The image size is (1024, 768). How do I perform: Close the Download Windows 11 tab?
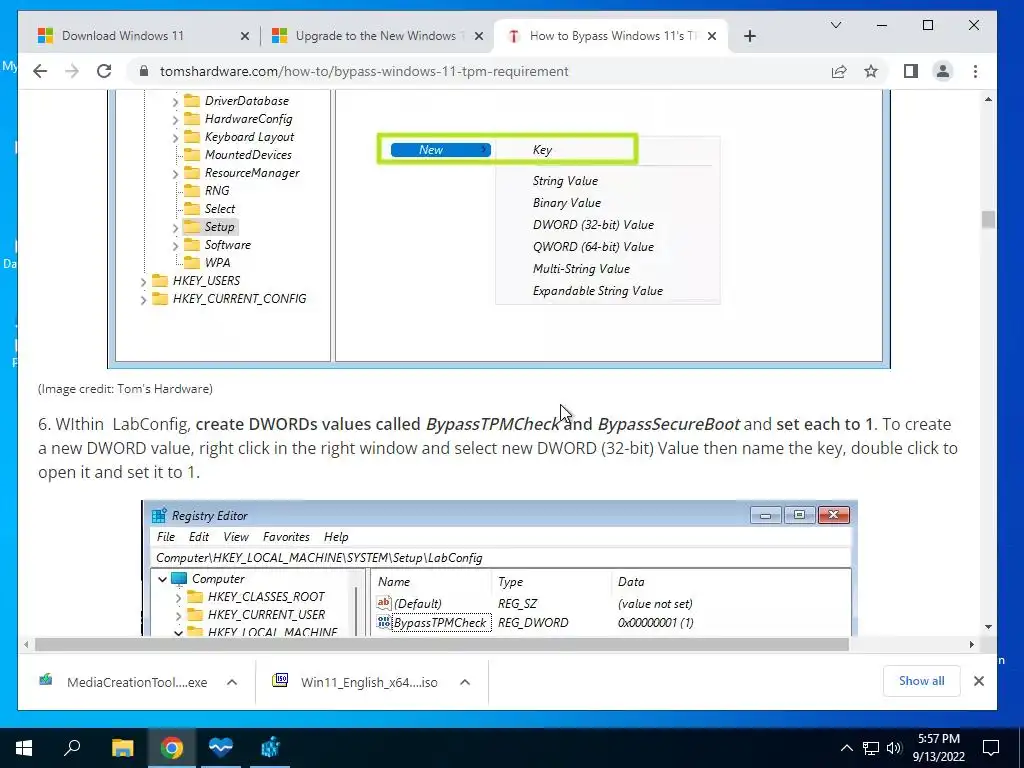(245, 37)
